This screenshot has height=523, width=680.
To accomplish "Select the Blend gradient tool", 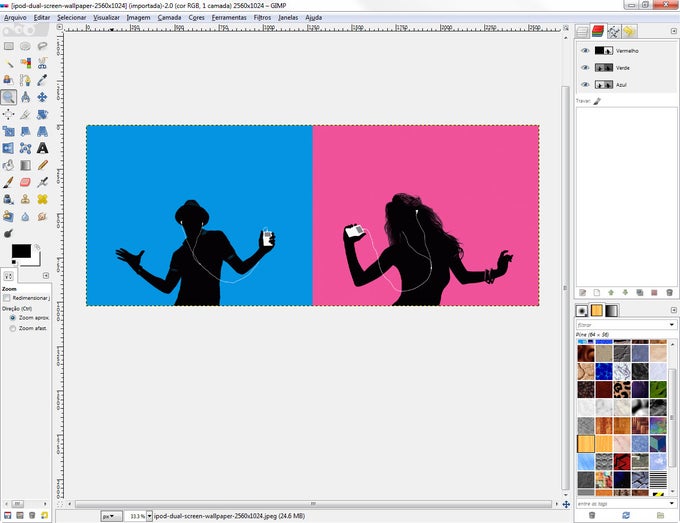I will tap(26, 165).
